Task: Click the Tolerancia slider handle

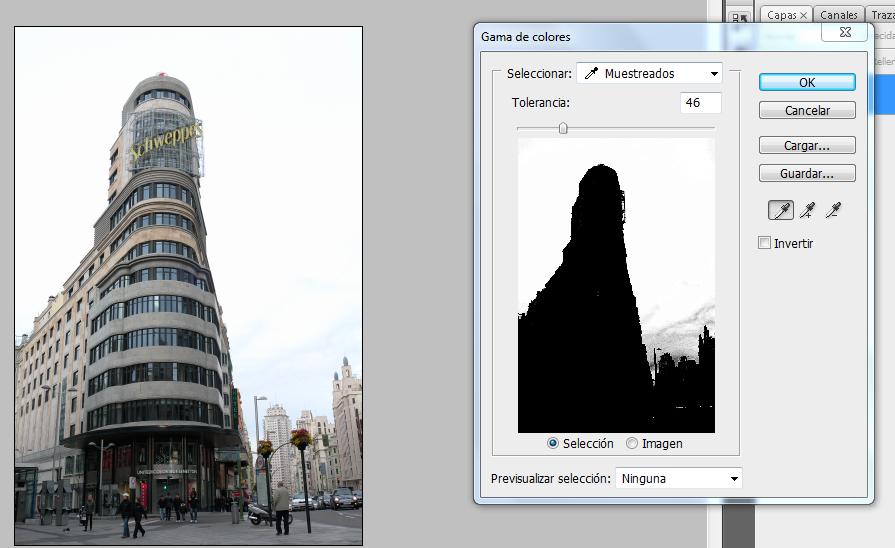Action: point(563,127)
